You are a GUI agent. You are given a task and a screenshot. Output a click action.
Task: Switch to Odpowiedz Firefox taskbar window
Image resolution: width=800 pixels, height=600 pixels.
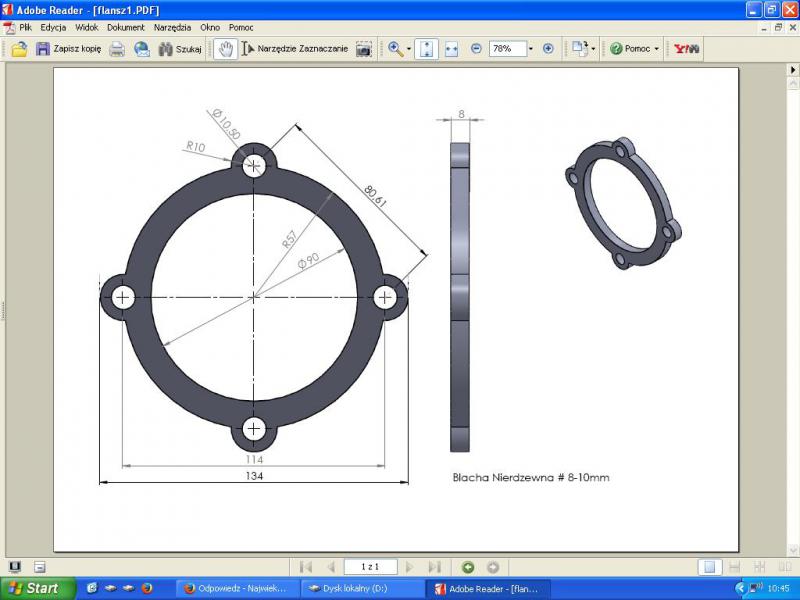click(x=236, y=589)
